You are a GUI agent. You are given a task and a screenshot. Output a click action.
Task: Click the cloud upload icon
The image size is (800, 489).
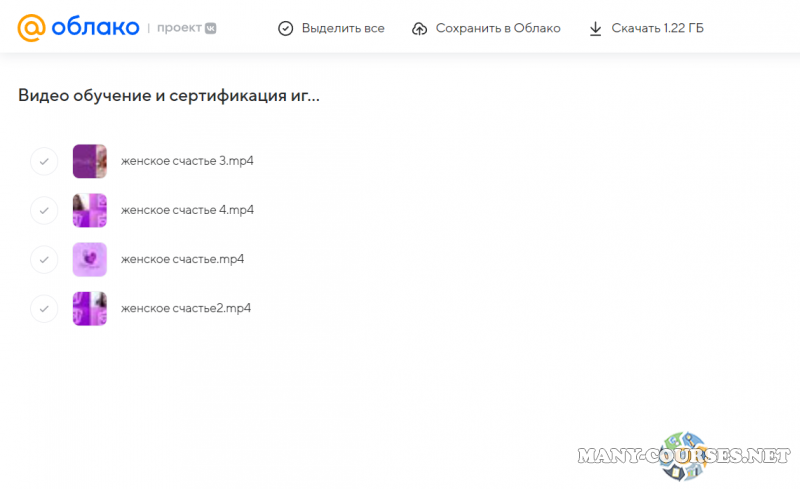420,28
